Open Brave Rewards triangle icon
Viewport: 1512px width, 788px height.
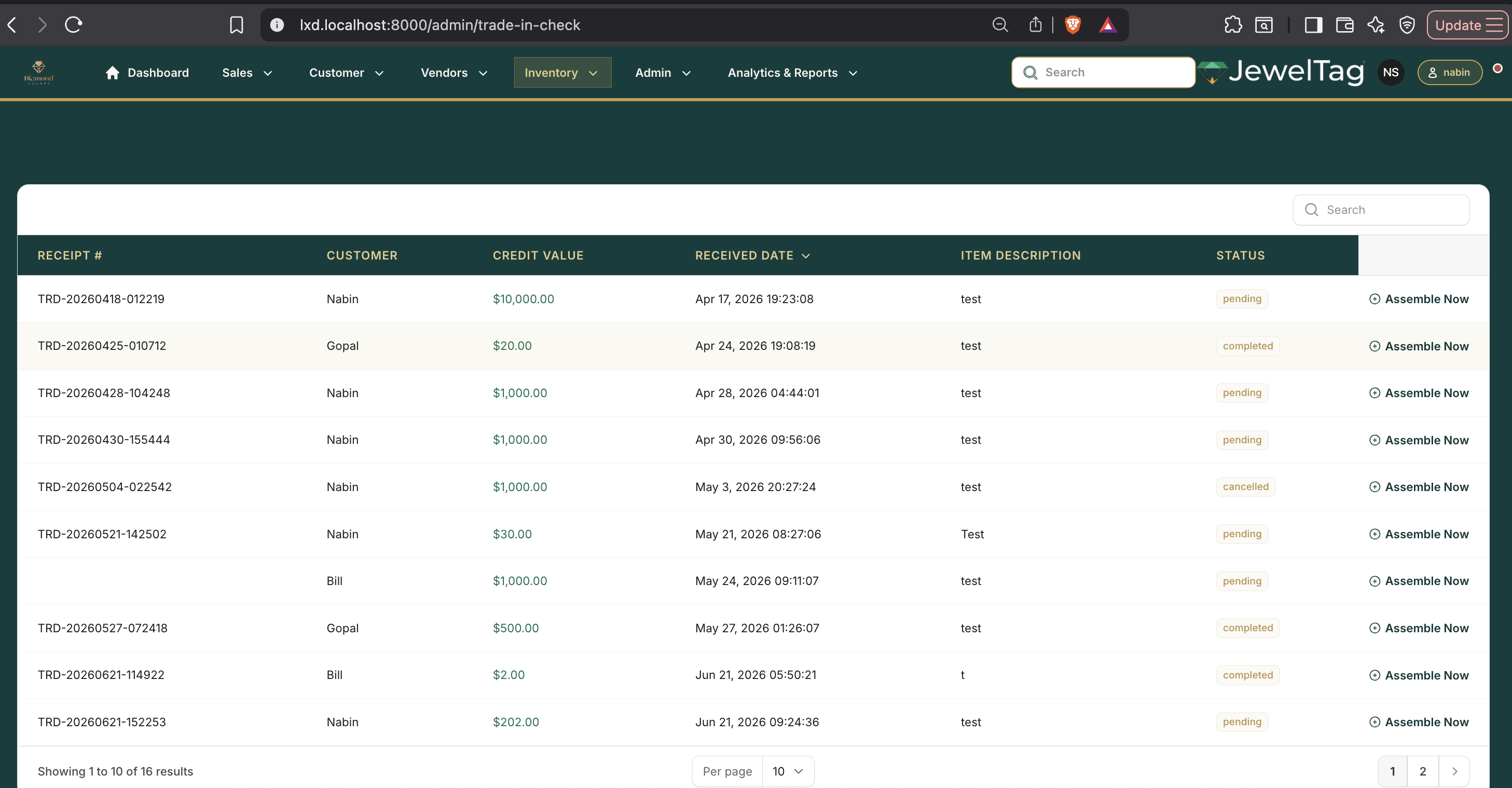(1108, 25)
